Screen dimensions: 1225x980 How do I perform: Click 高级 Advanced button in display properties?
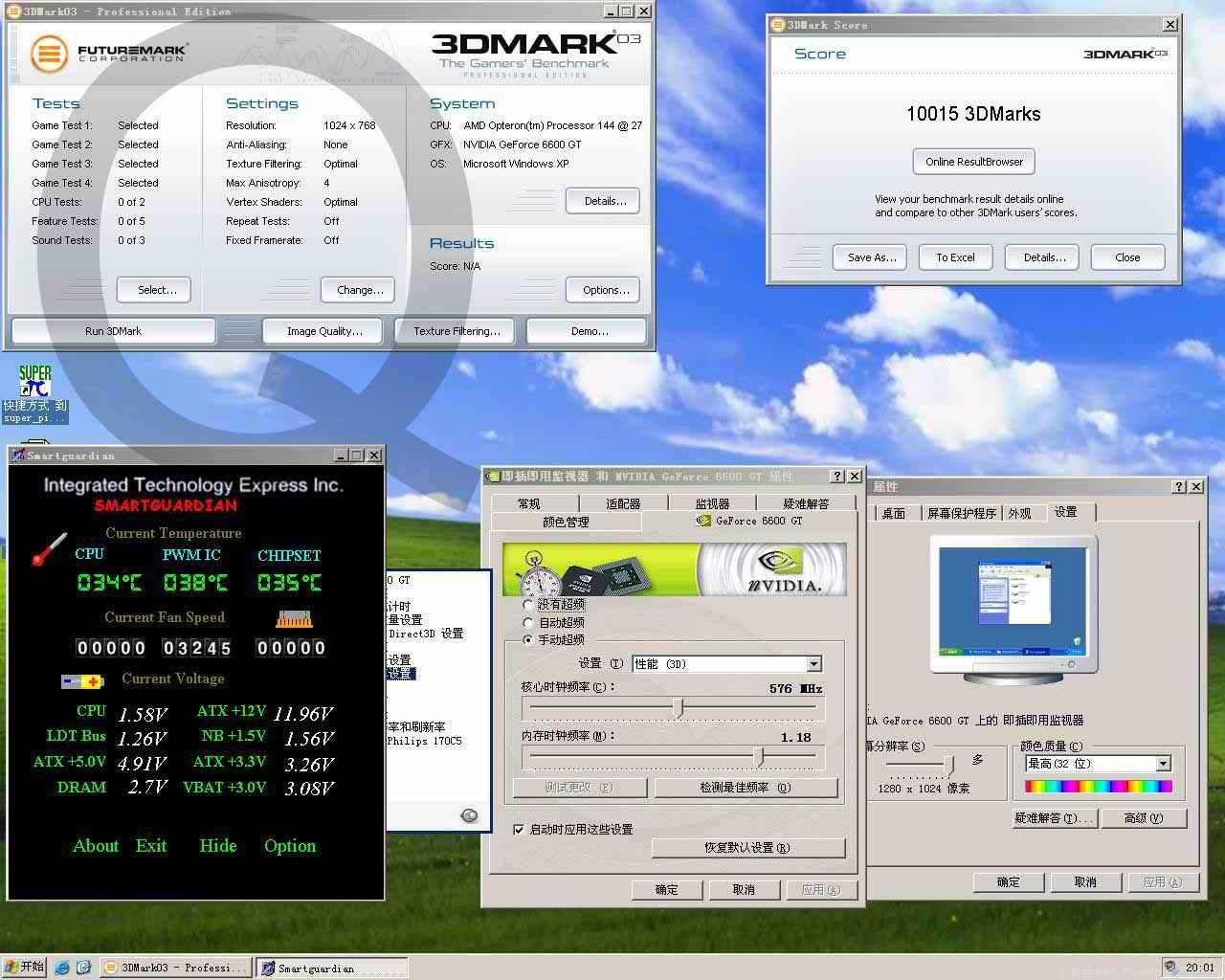1143,818
